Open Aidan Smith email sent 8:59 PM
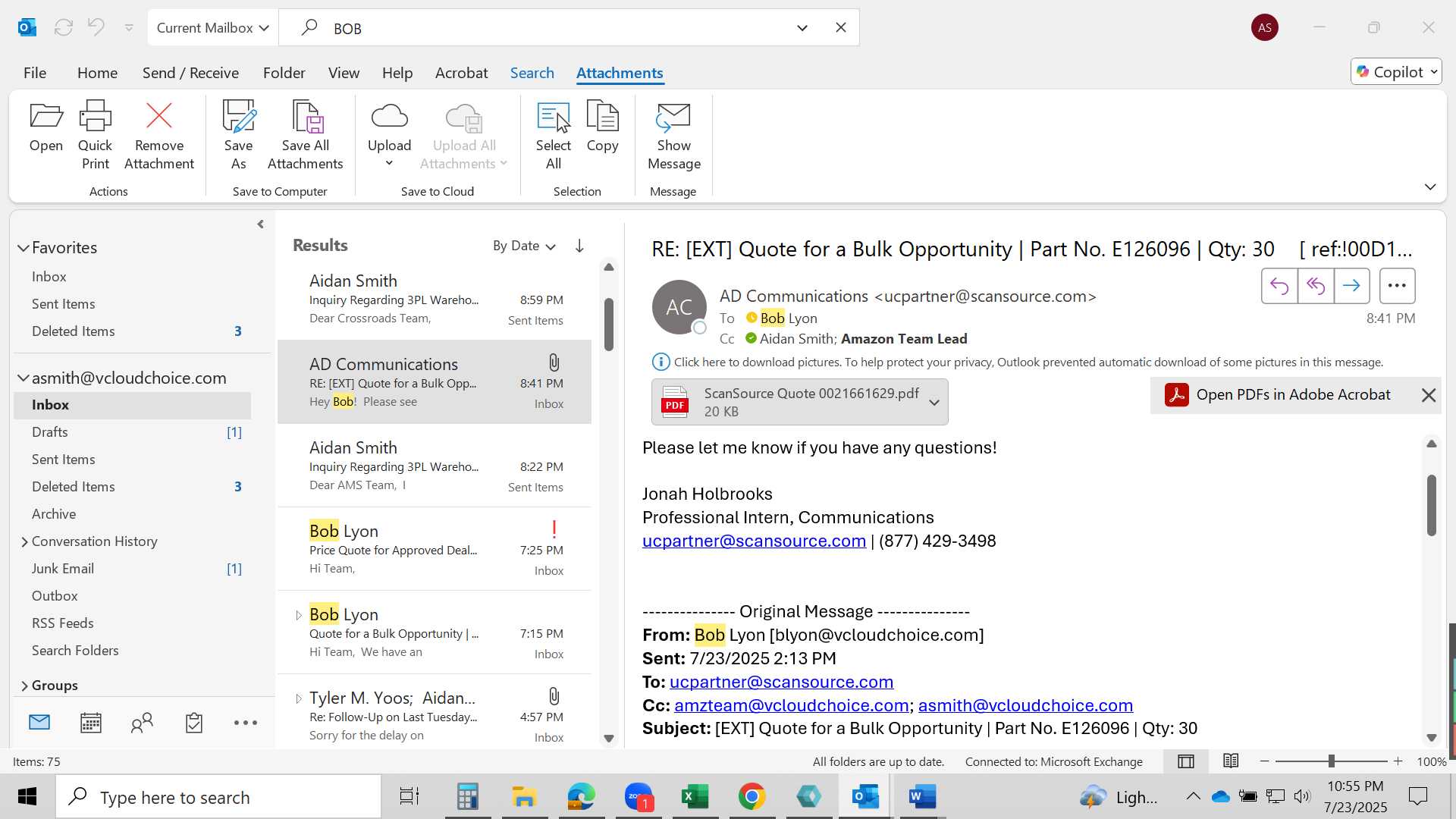Viewport: 1456px width, 819px height. pos(435,299)
